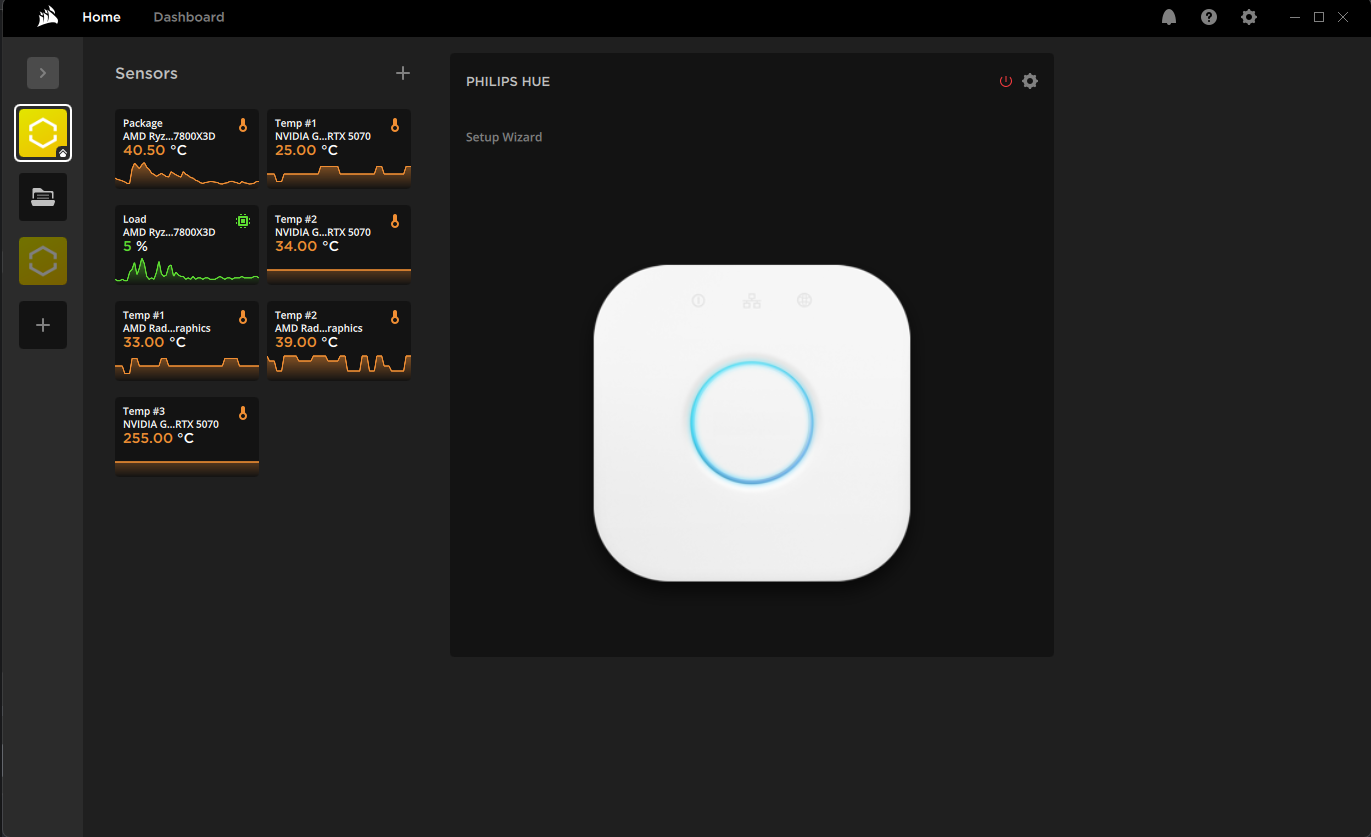
Task: Push the glowing blue link button on bridge
Action: (752, 422)
